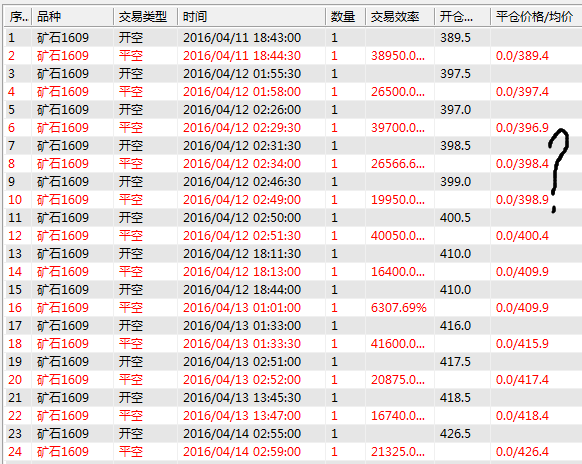Click efficiency value 39700.0...
This screenshot has width=582, height=464.
398,128
